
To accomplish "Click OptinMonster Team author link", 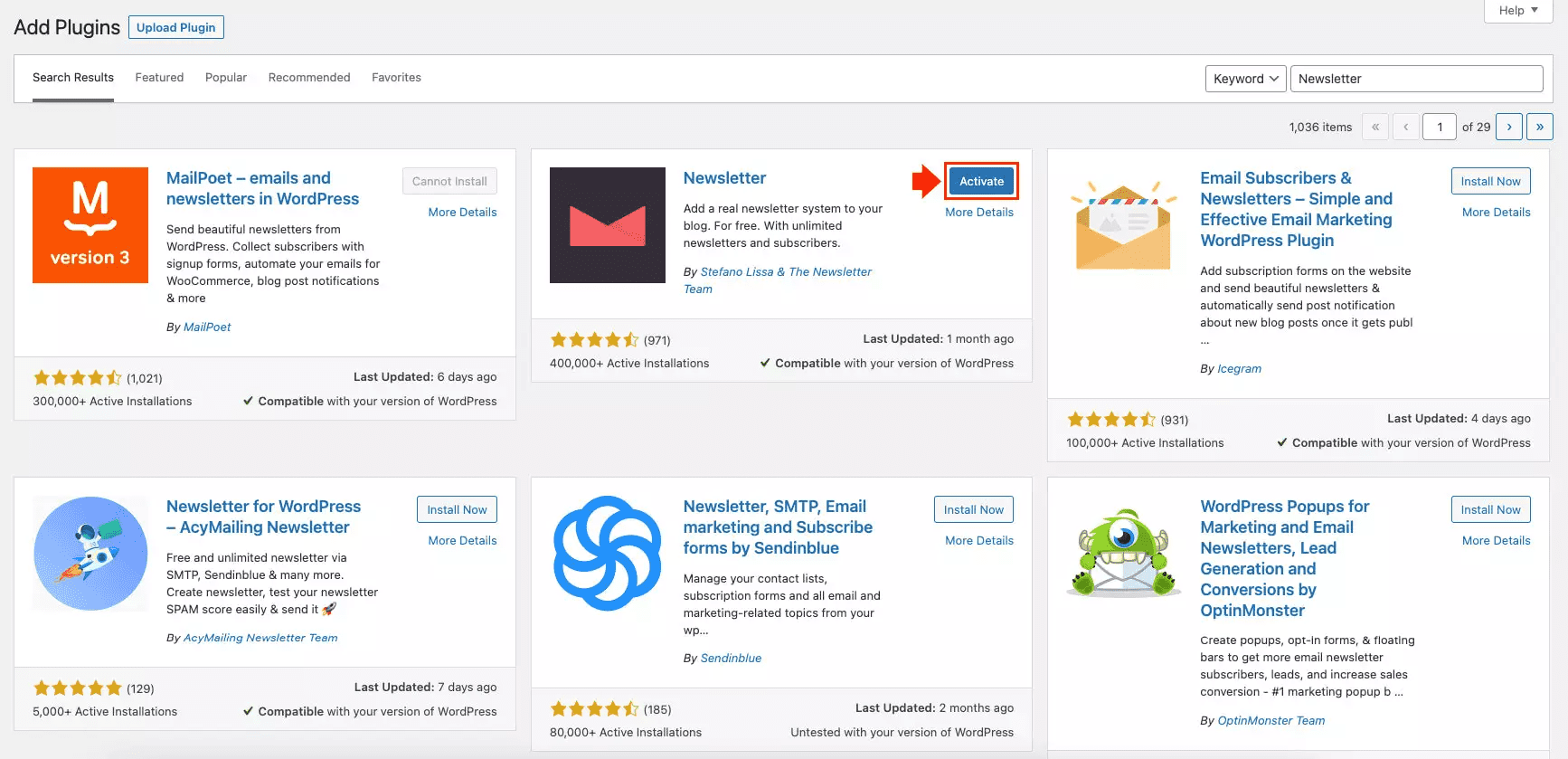I will (x=1270, y=720).
